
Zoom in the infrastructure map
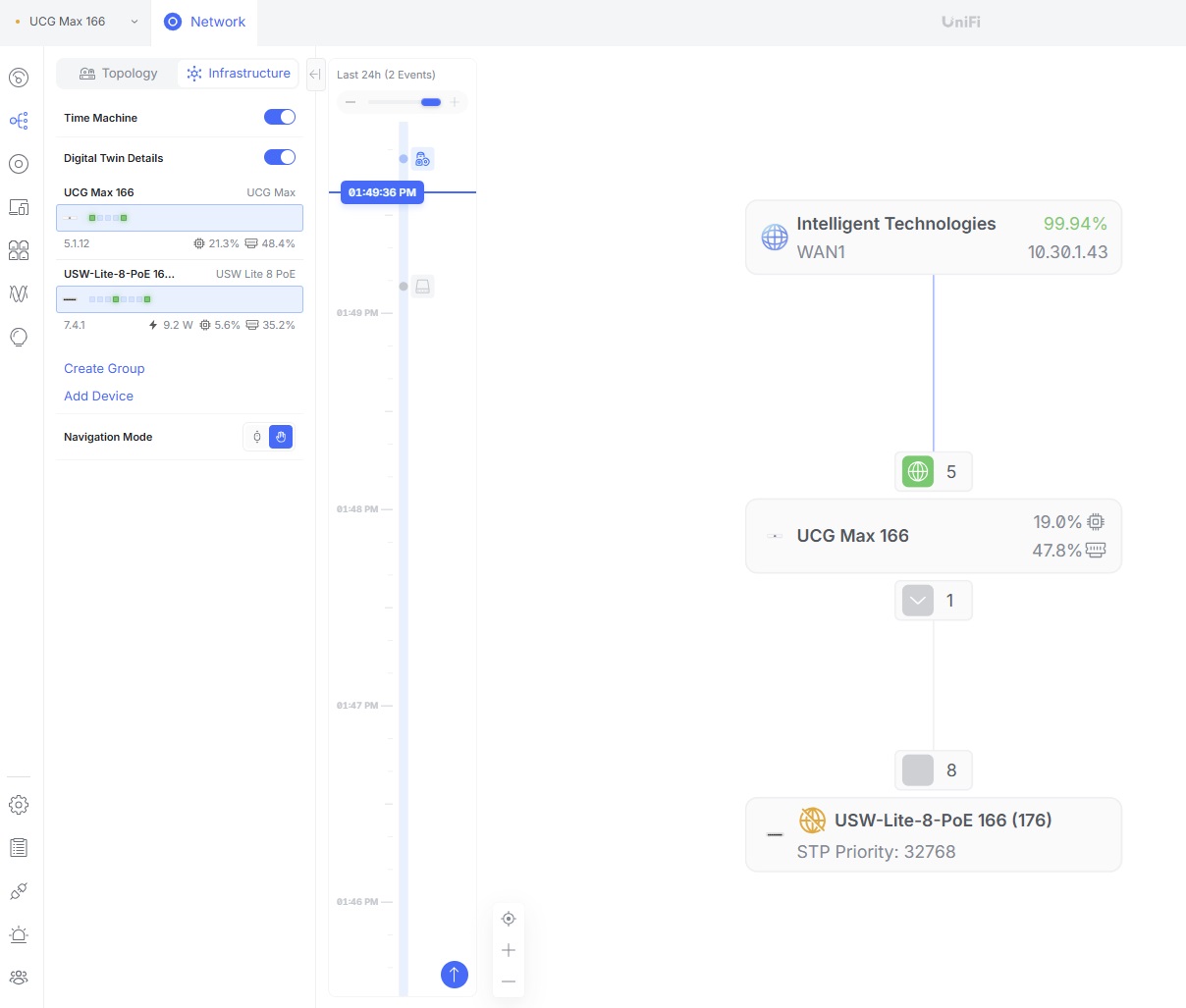pyautogui.click(x=509, y=950)
